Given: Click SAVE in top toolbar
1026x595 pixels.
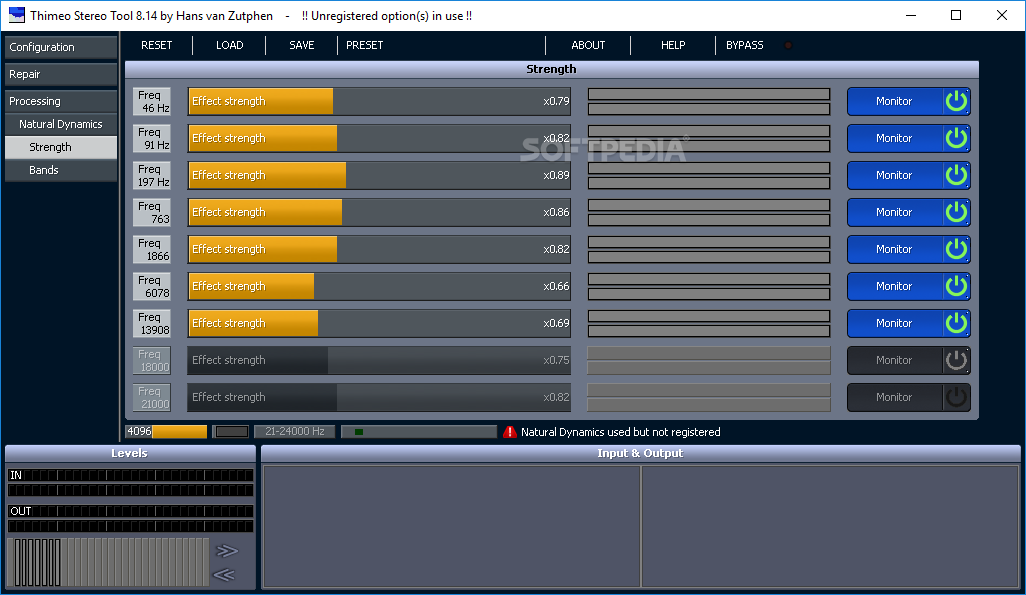Looking at the screenshot, I should pyautogui.click(x=302, y=45).
